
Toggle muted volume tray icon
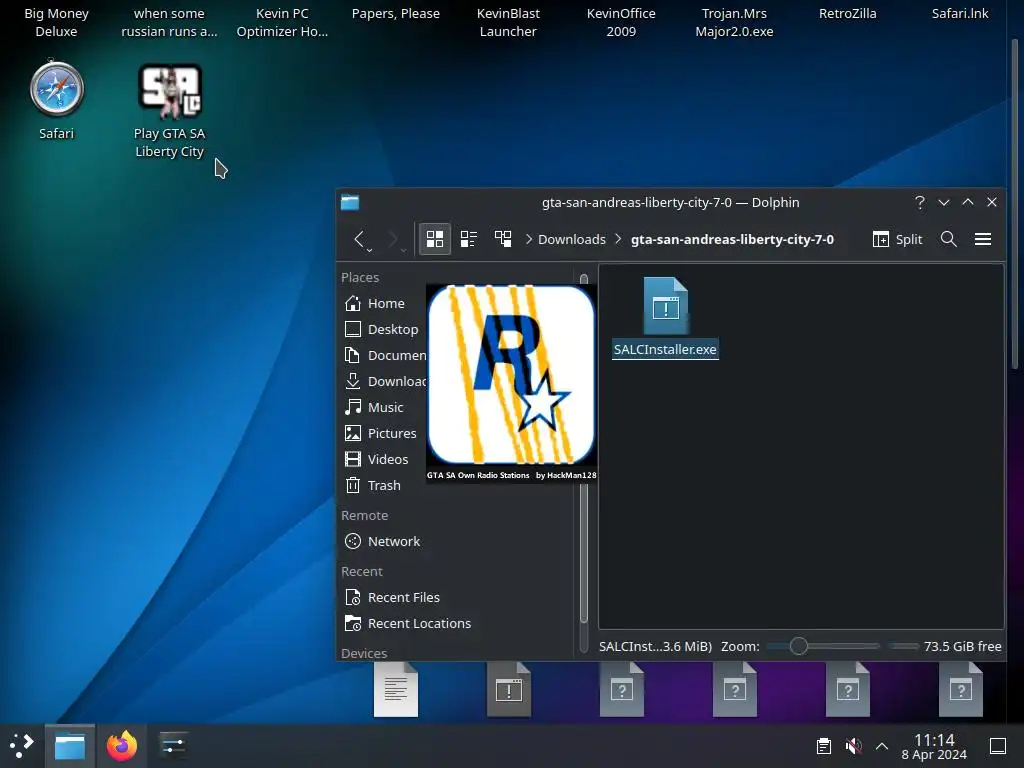click(x=853, y=746)
